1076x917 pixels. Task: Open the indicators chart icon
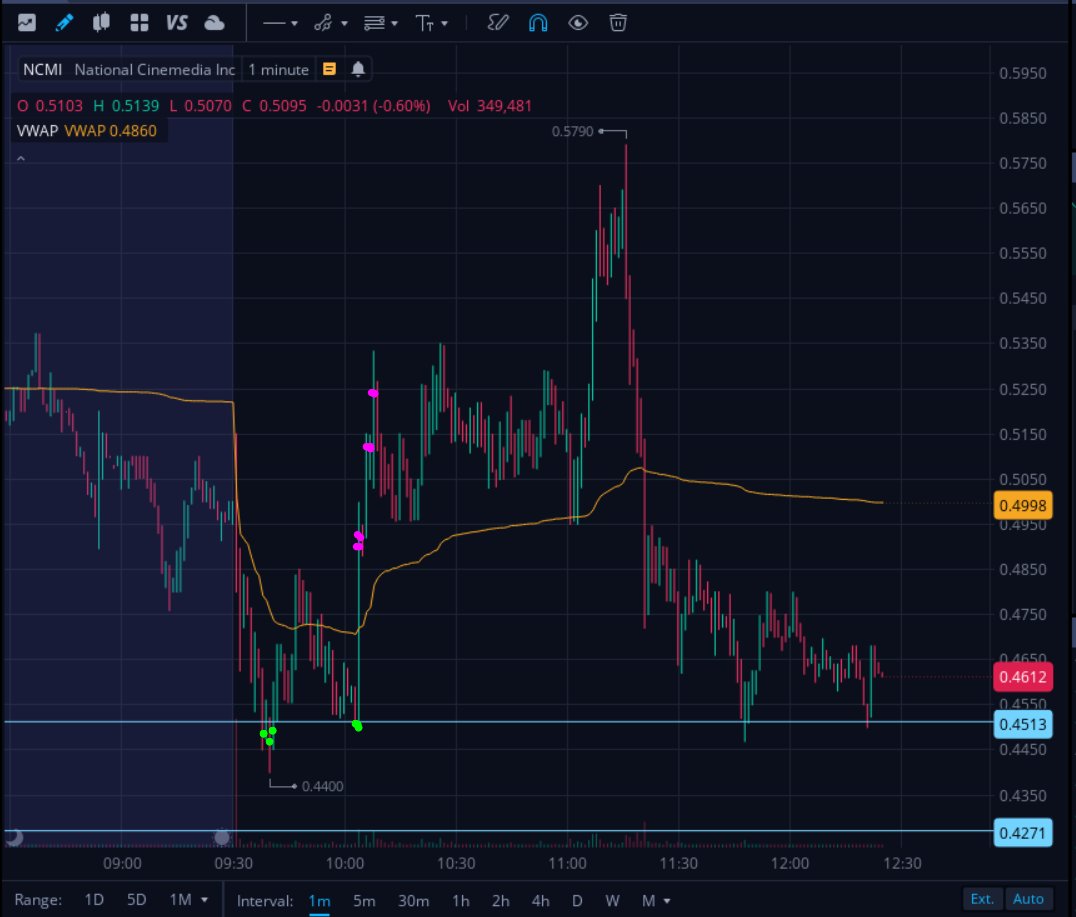27,23
